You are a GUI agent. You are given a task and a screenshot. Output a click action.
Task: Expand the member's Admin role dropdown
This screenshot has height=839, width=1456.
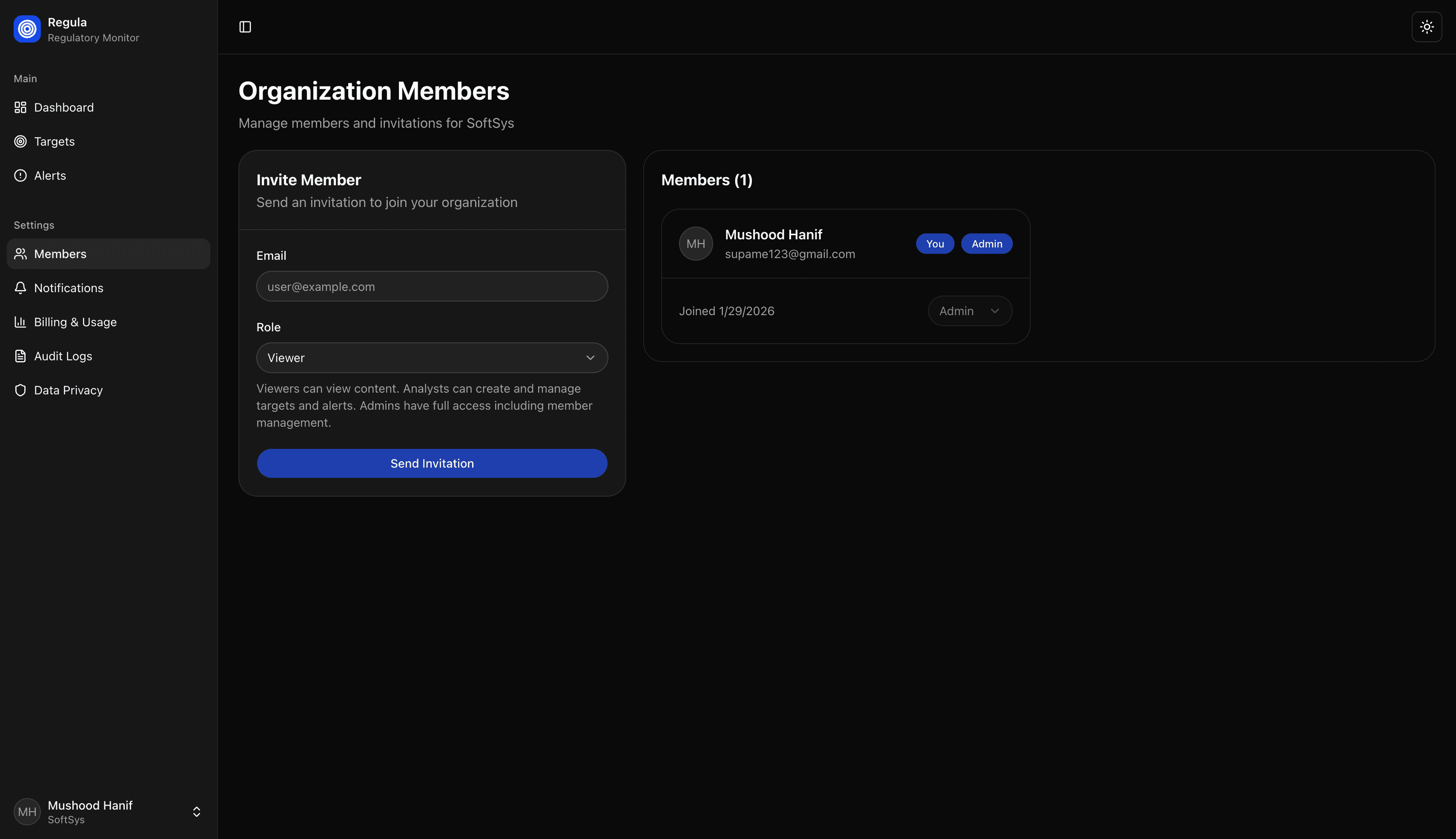[x=969, y=310]
